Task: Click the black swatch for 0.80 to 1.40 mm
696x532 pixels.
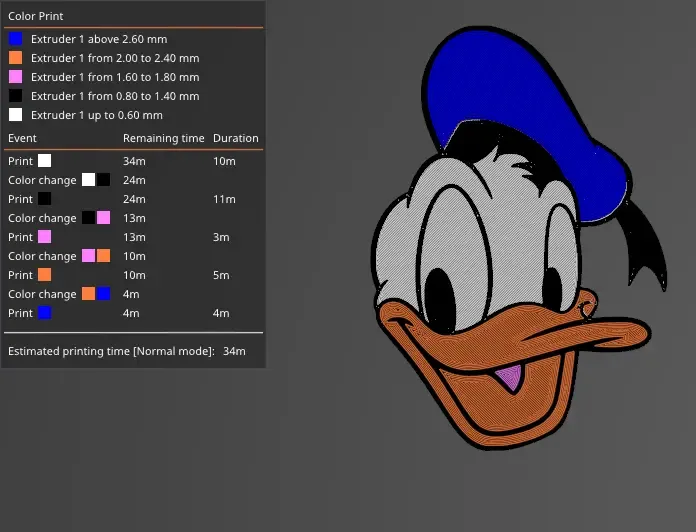Action: [16, 96]
